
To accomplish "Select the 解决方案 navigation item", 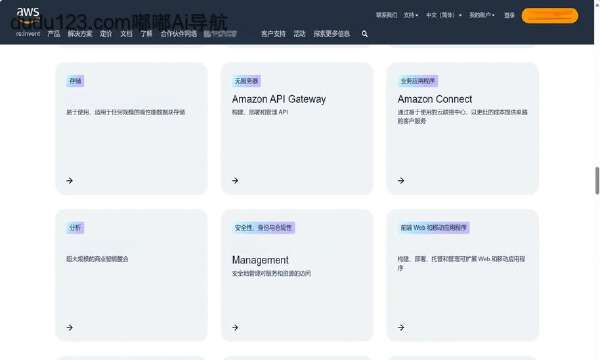I will coord(80,34).
